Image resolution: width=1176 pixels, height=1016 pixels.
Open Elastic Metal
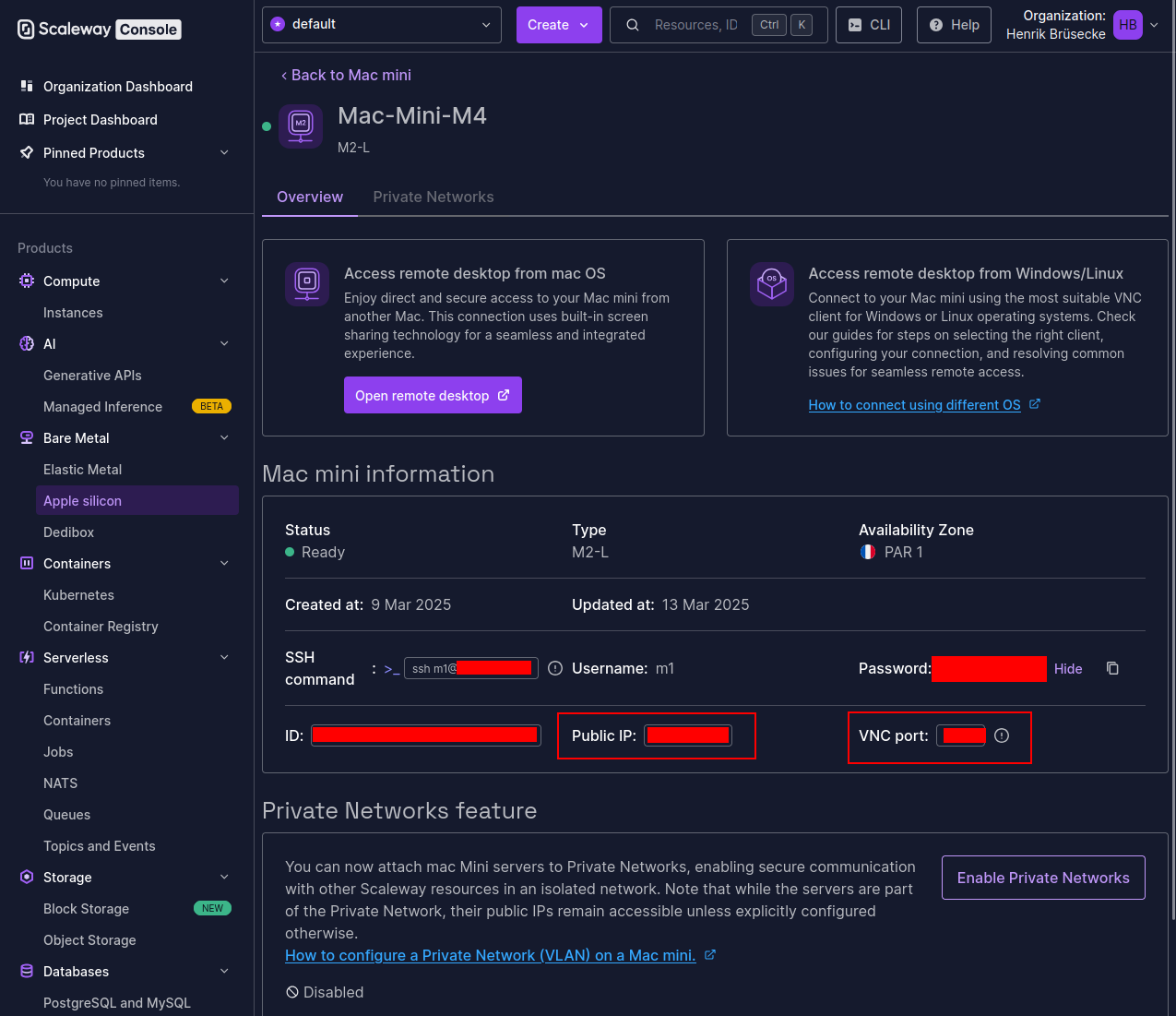coord(82,470)
